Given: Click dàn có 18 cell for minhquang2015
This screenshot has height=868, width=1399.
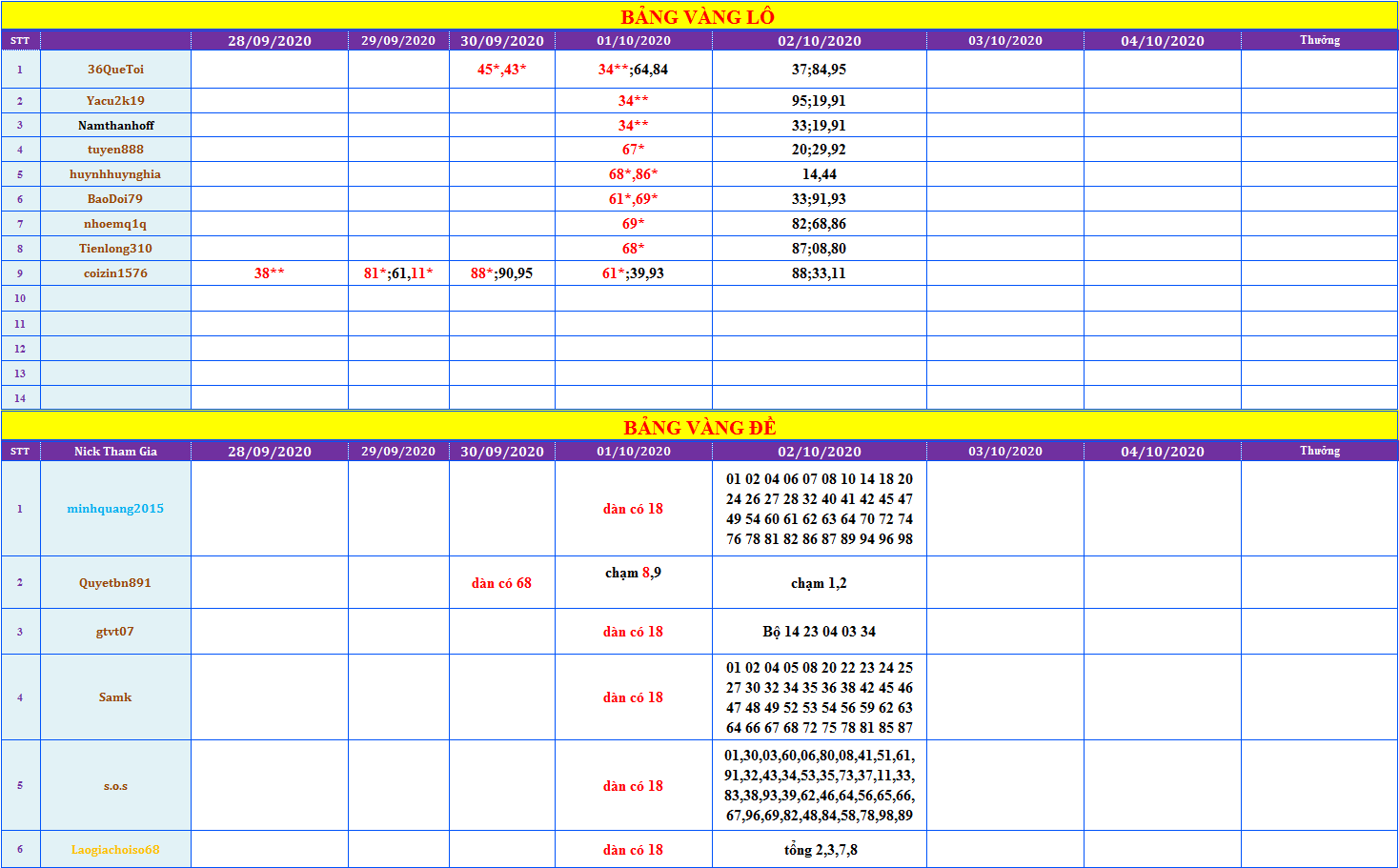Looking at the screenshot, I should click(x=634, y=508).
